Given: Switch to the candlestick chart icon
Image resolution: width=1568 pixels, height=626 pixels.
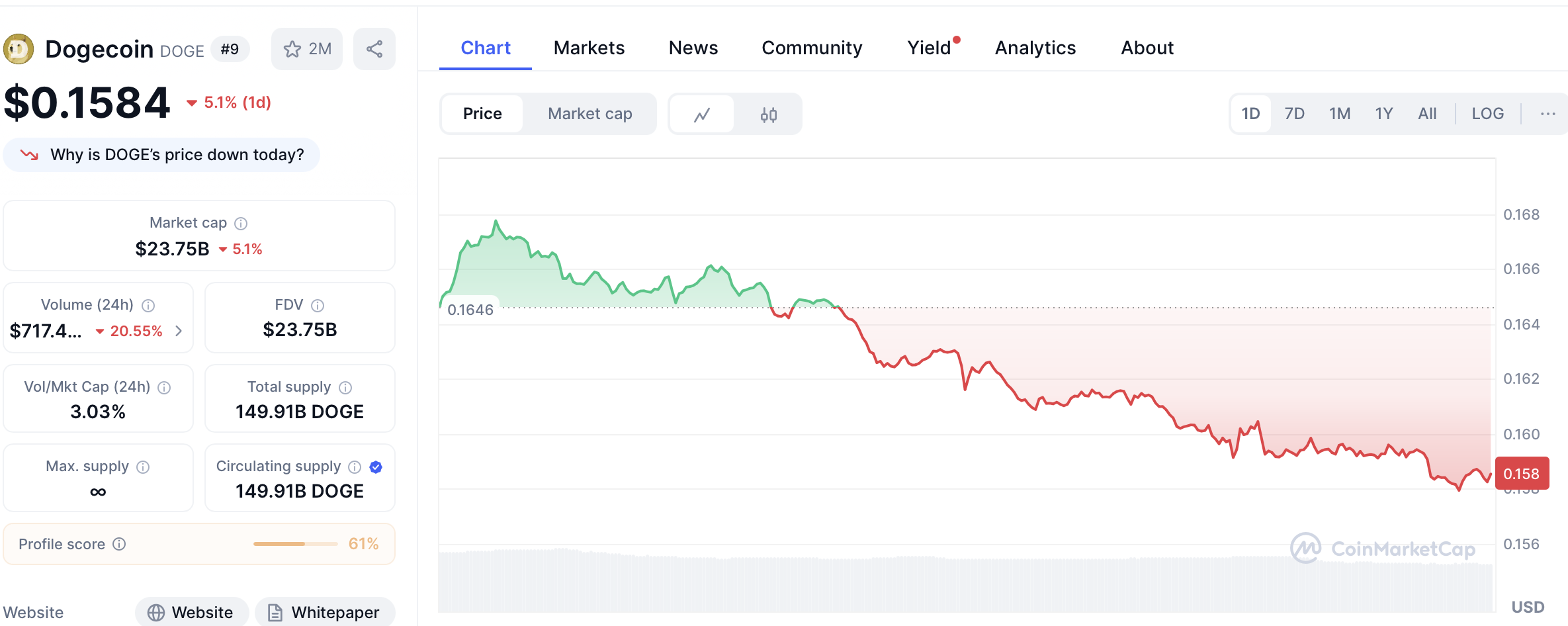Looking at the screenshot, I should coord(768,114).
